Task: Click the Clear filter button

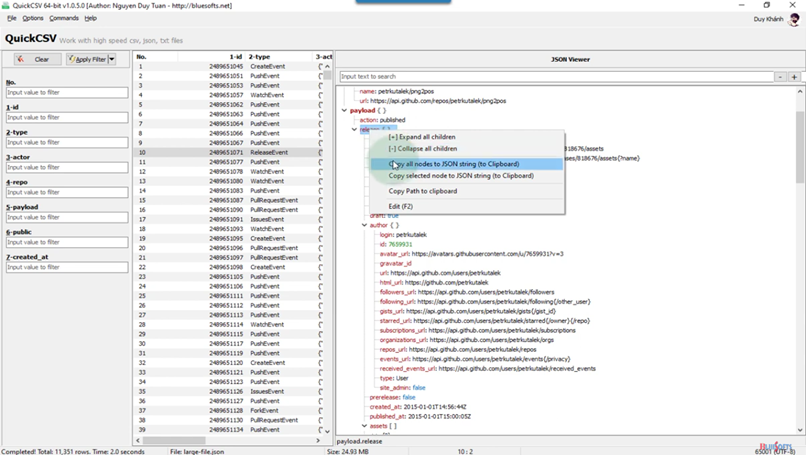Action: [38, 59]
